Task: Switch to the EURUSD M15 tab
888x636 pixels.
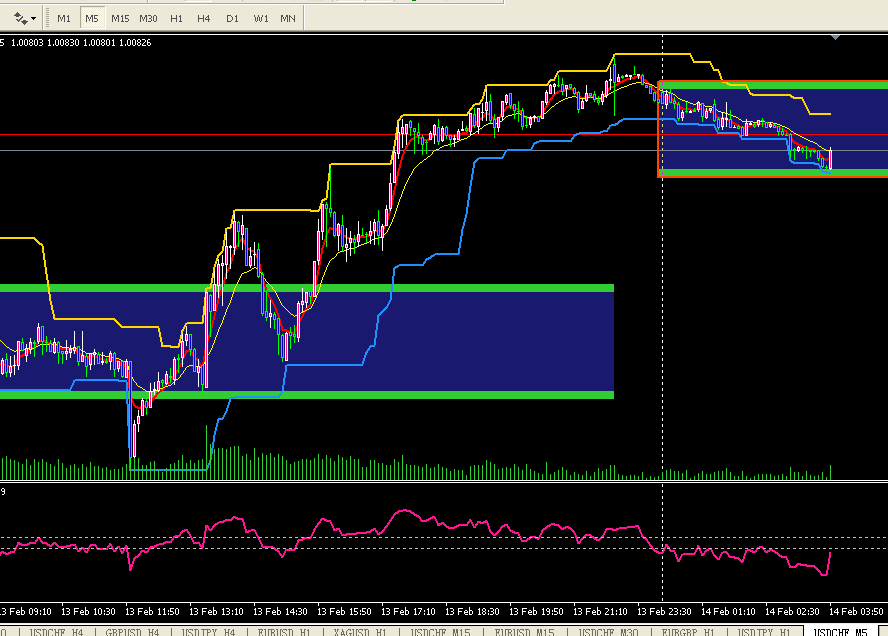Action: coord(524,631)
